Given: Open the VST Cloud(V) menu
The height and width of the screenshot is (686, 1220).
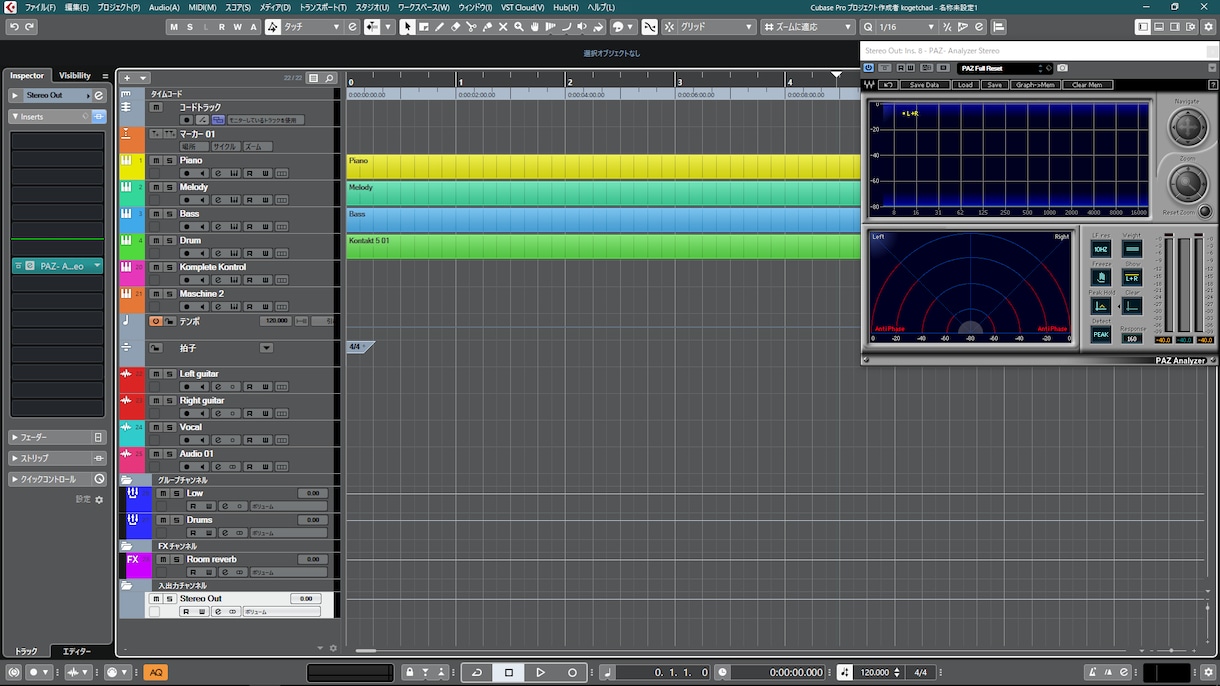Looking at the screenshot, I should pyautogui.click(x=523, y=7).
